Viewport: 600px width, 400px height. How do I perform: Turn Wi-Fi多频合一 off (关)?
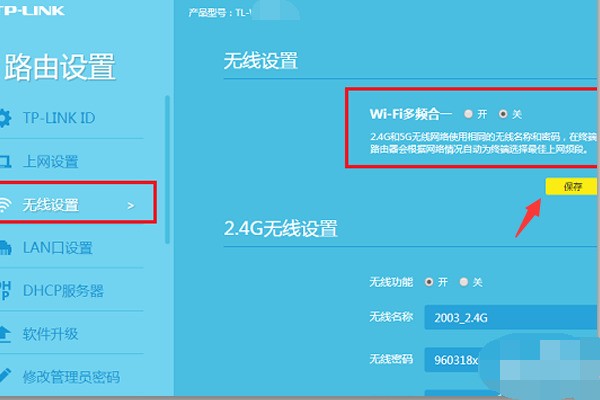tap(503, 114)
